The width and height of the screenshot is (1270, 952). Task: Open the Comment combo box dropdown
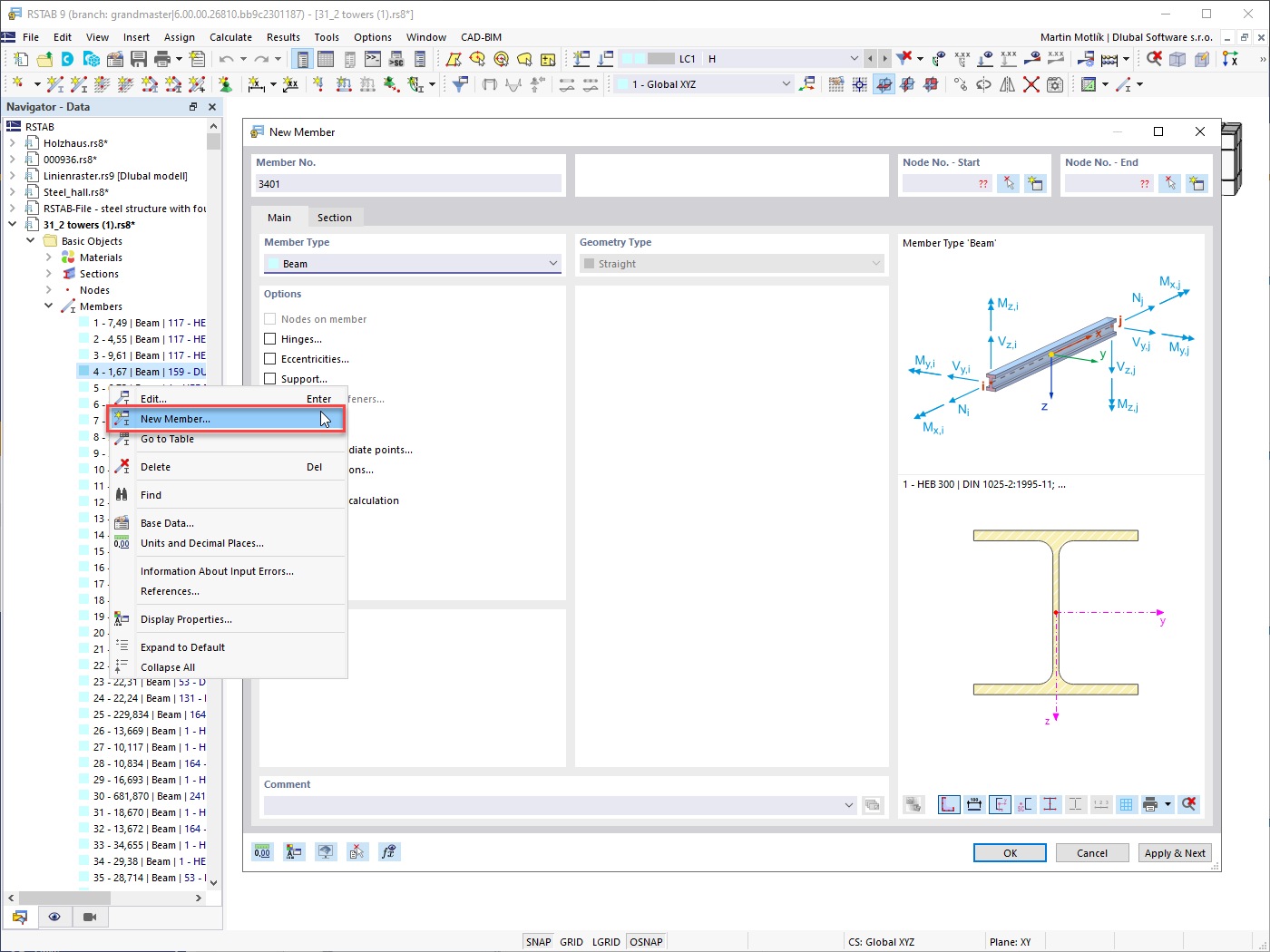point(561,805)
